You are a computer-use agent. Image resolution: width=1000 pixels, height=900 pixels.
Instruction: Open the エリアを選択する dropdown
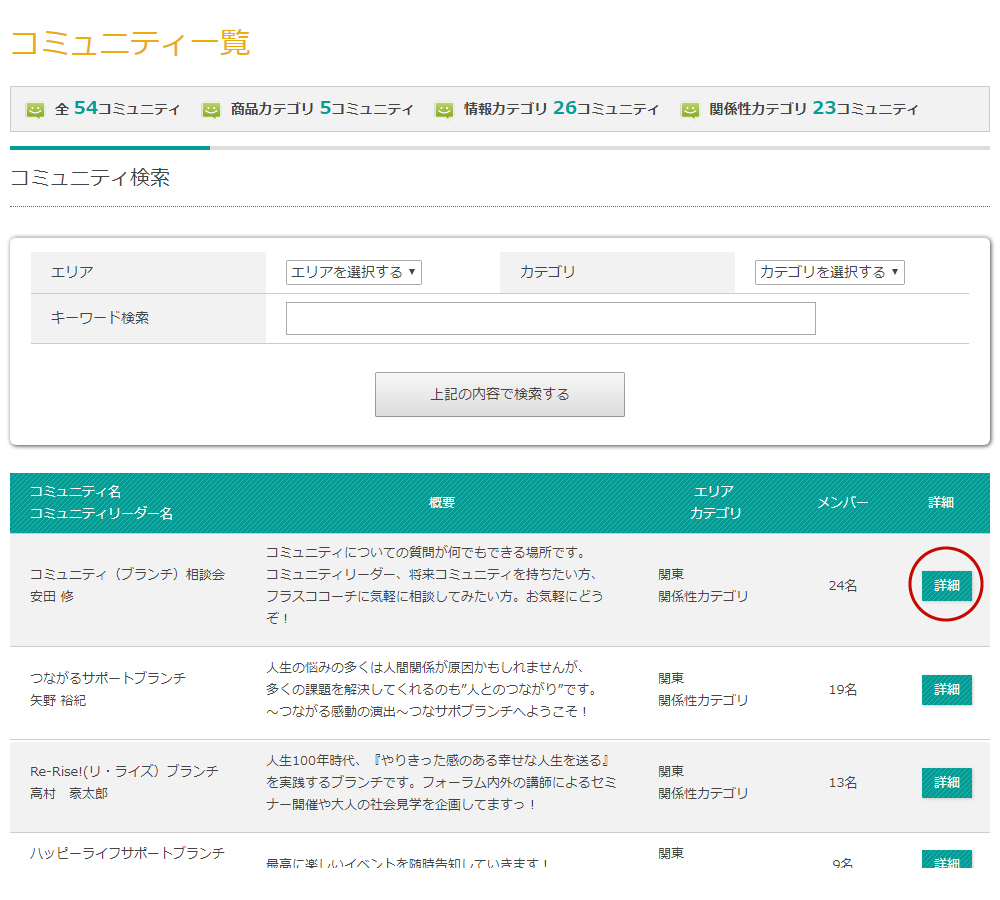(x=353, y=272)
